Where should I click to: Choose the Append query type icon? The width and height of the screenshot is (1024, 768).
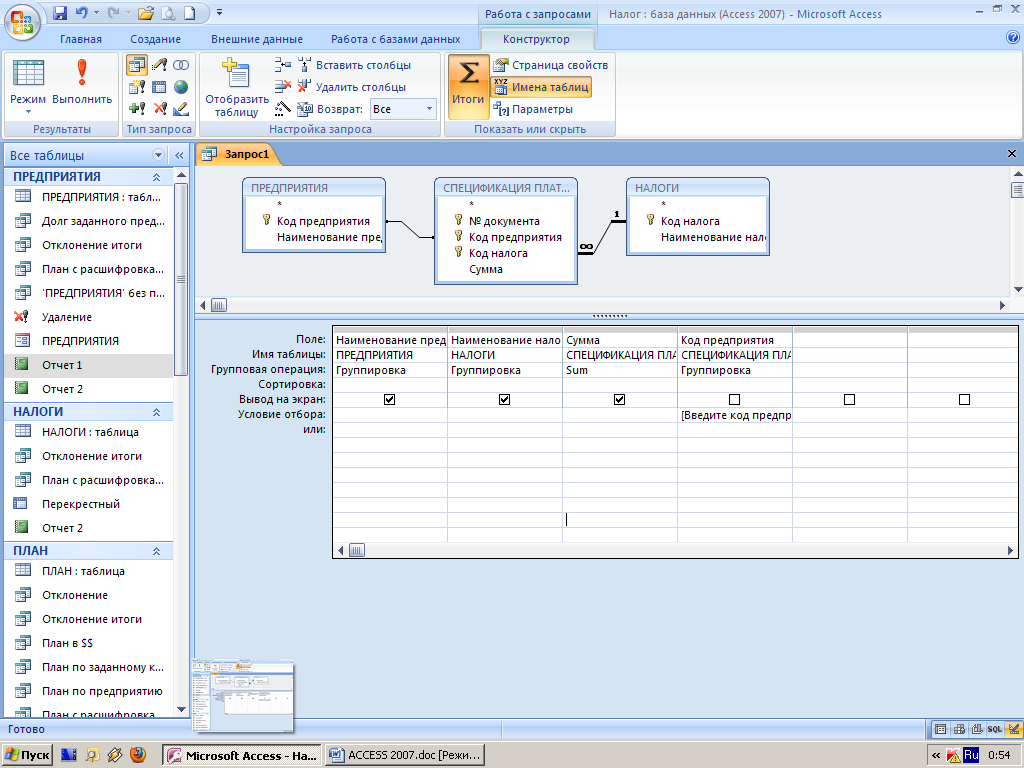coord(137,108)
